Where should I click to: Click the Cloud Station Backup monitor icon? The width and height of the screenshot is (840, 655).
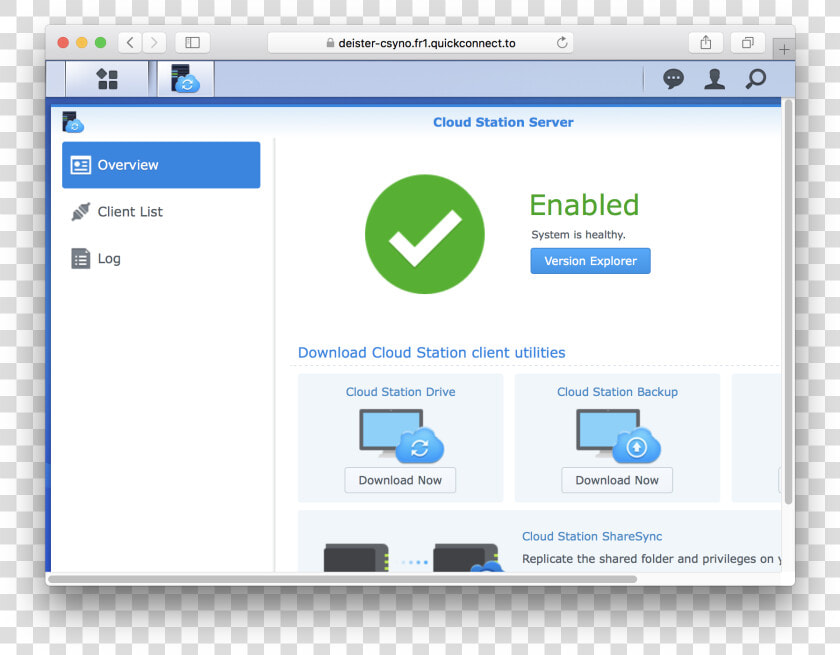(618, 435)
